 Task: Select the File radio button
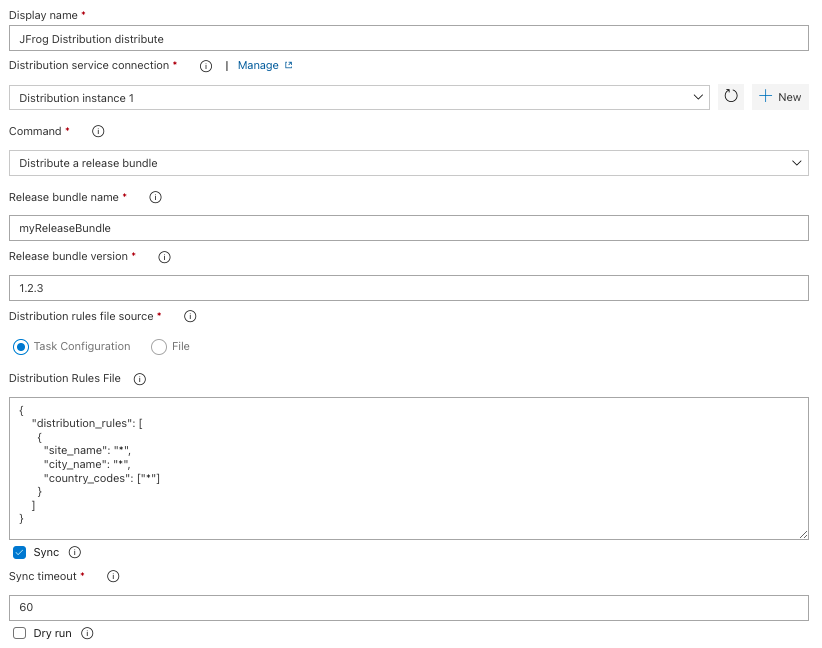click(x=157, y=346)
